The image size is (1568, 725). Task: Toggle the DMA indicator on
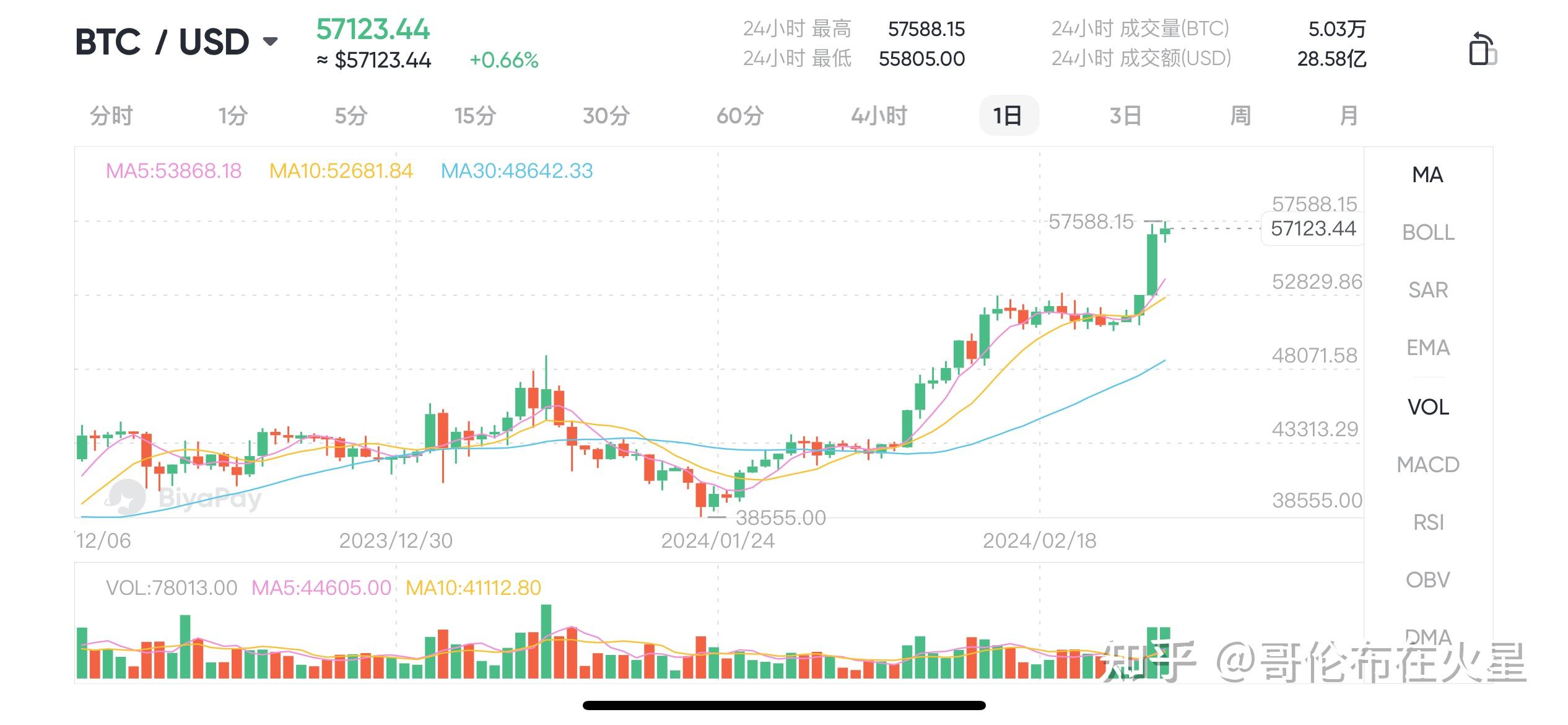coord(1428,636)
